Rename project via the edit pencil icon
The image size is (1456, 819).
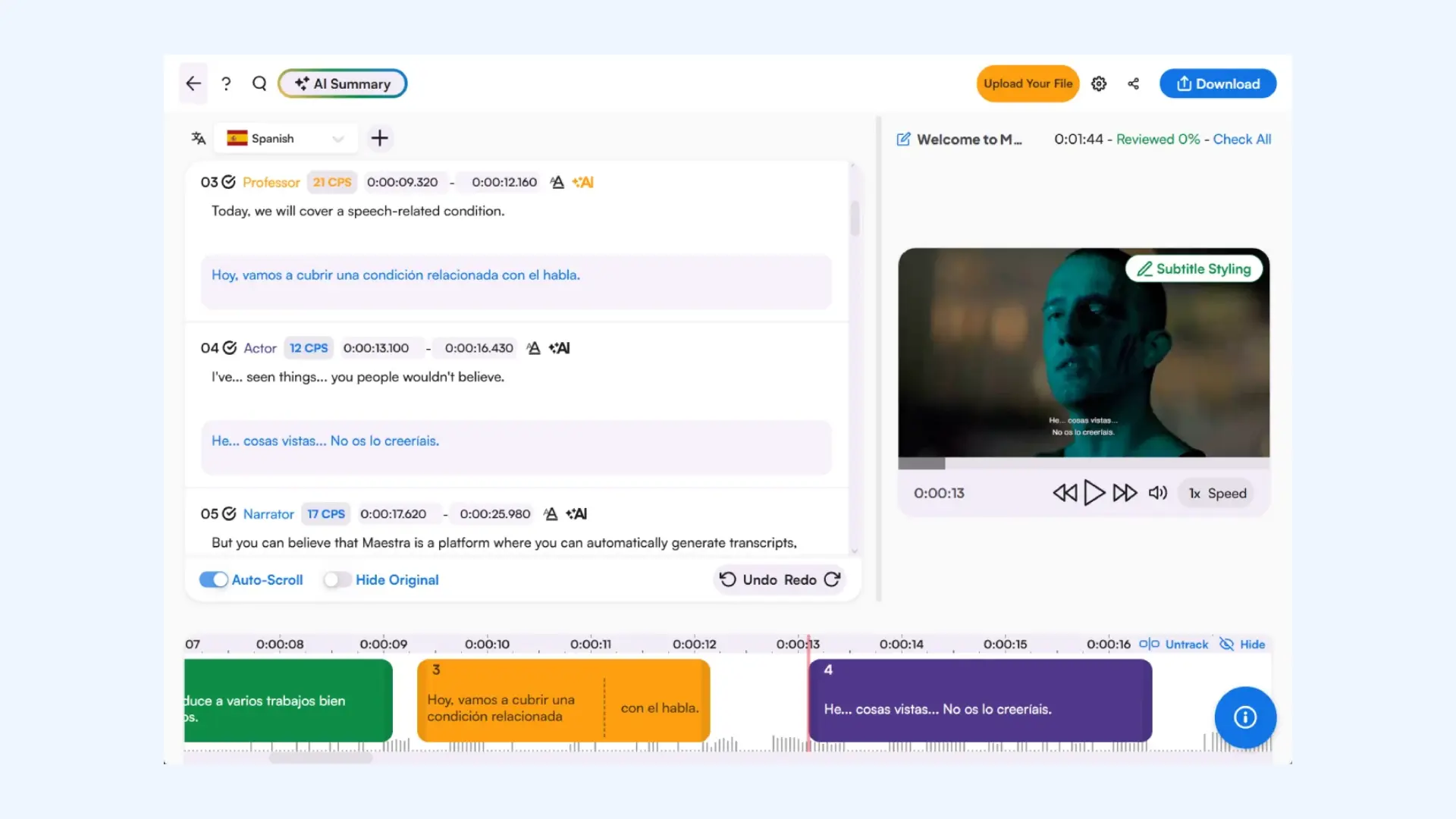pos(903,139)
